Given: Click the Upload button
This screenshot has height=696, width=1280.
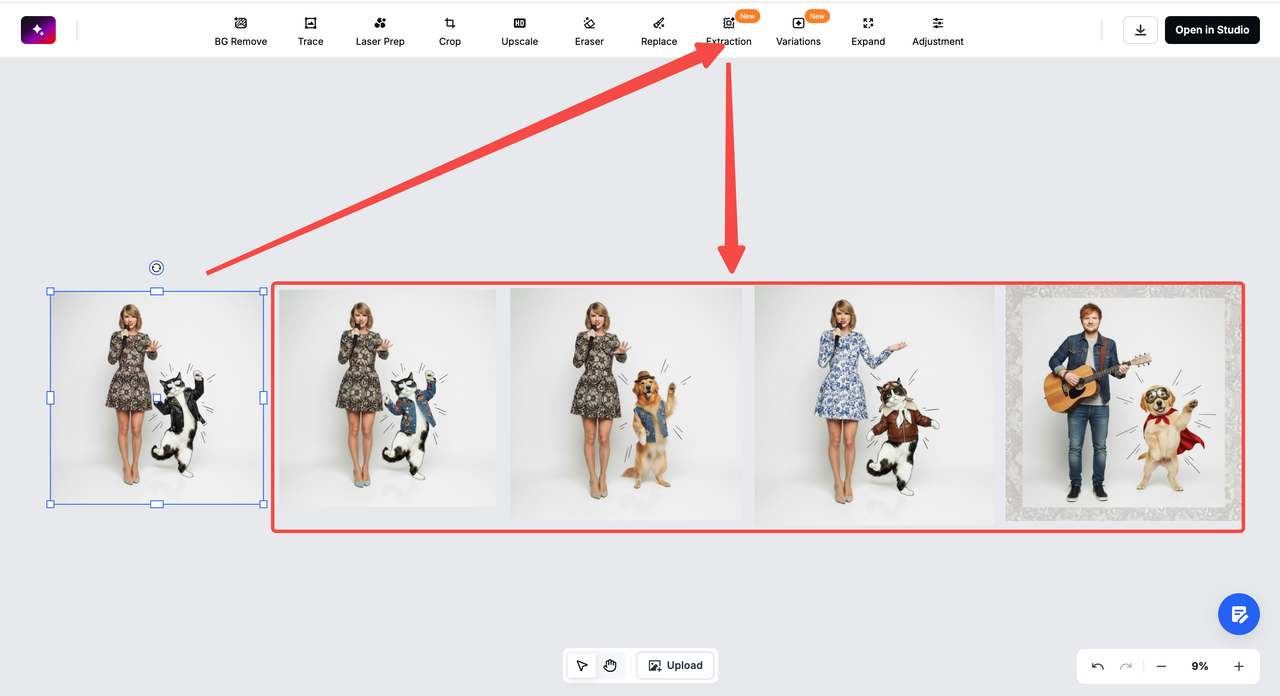Looking at the screenshot, I should (675, 666).
